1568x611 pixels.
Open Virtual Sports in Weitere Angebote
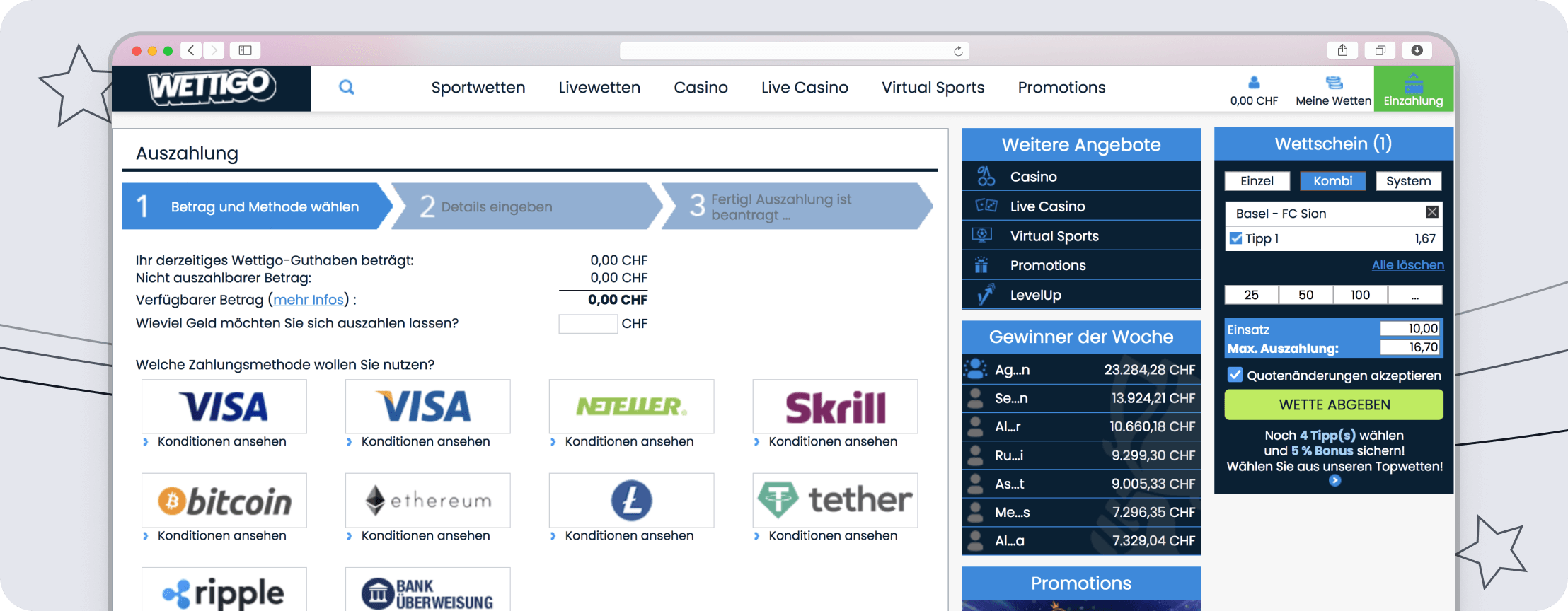[x=1081, y=236]
